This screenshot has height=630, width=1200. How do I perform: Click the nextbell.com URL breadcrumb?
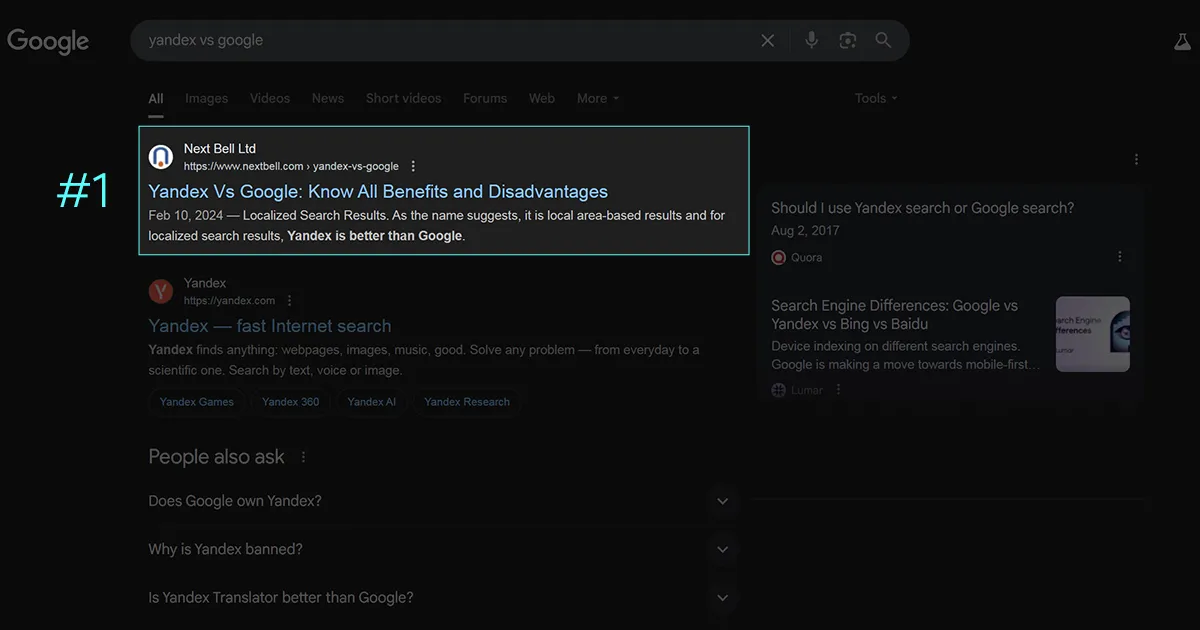[x=291, y=166]
